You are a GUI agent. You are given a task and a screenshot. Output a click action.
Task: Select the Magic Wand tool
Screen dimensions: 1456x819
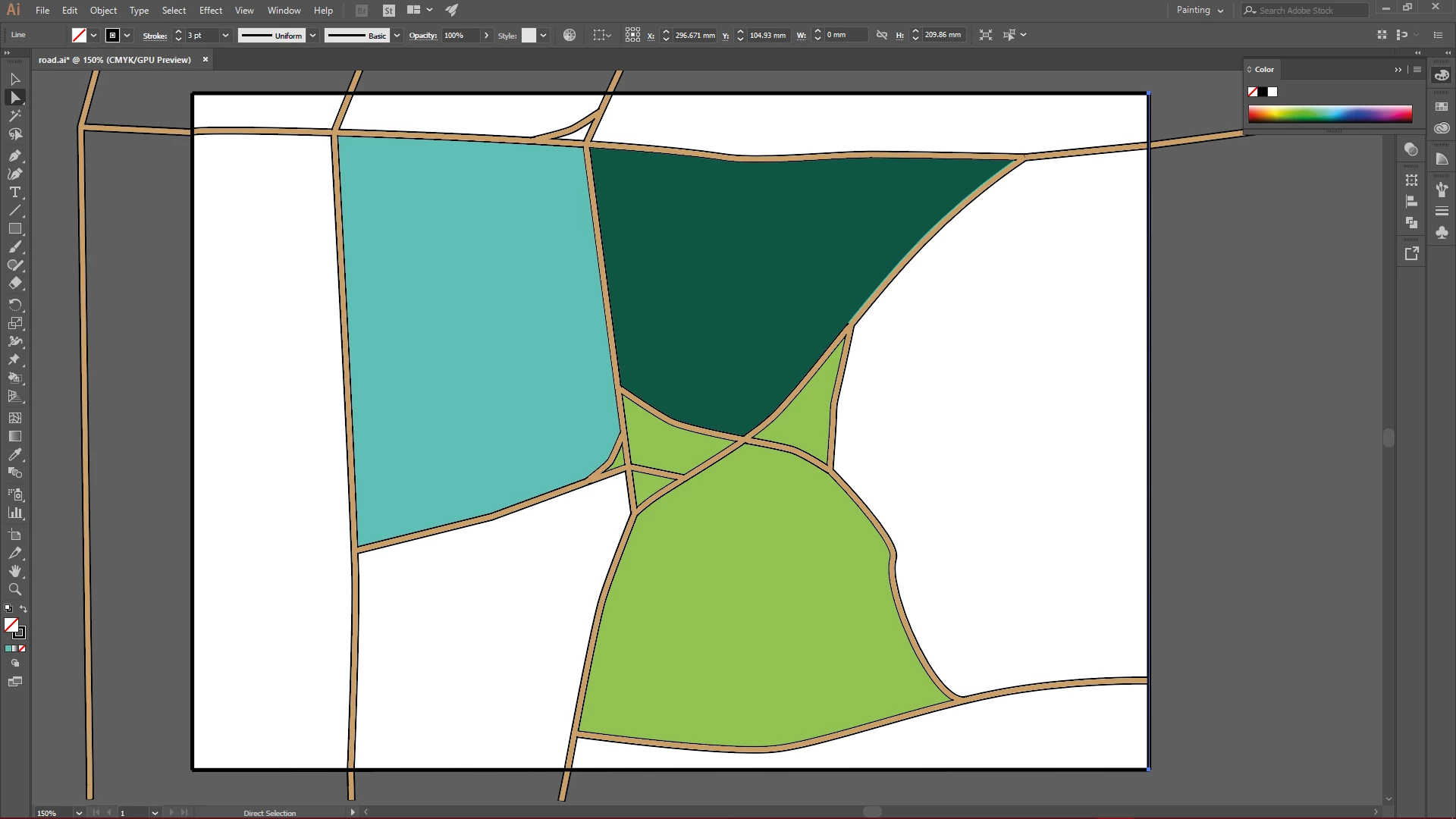(x=14, y=115)
